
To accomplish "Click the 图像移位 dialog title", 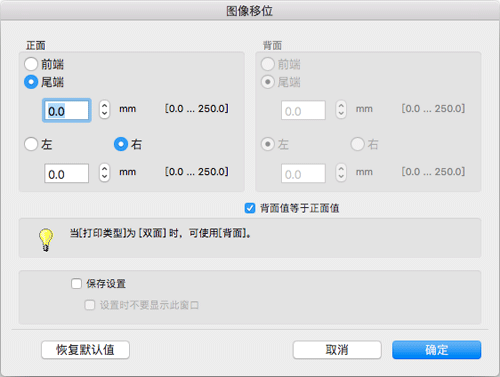I will pyautogui.click(x=250, y=11).
